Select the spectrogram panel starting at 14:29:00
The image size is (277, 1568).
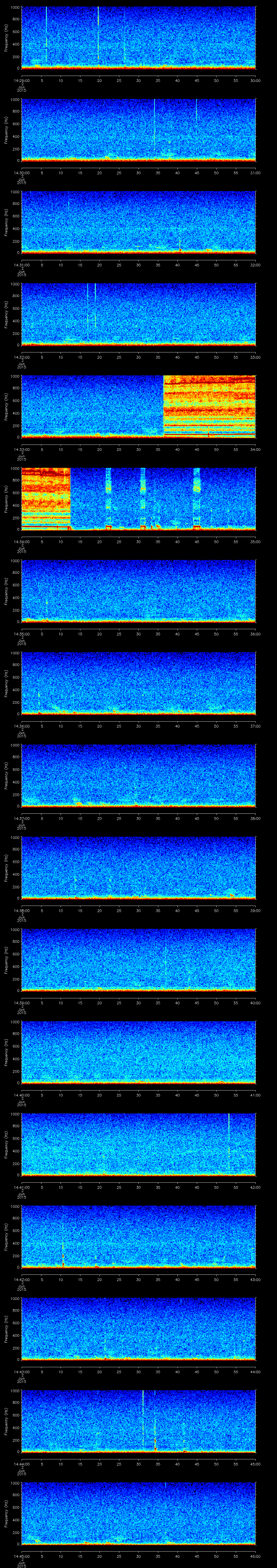click(x=138, y=38)
